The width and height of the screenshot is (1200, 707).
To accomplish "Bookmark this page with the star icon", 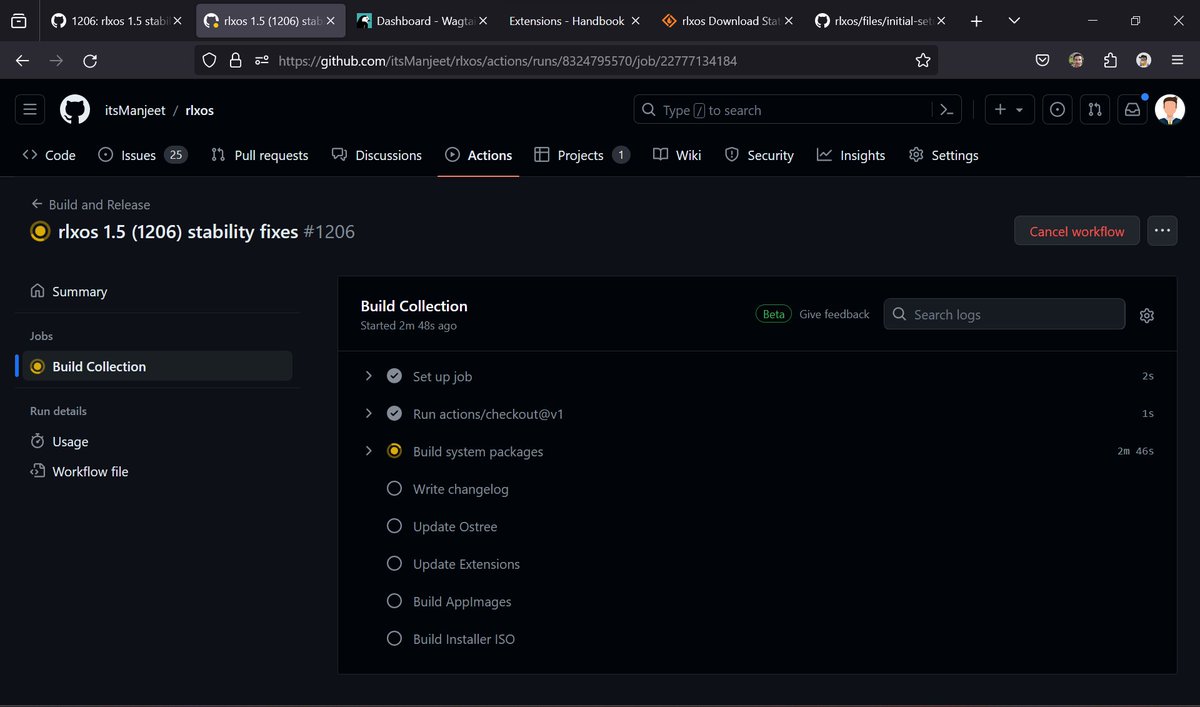I will (922, 60).
